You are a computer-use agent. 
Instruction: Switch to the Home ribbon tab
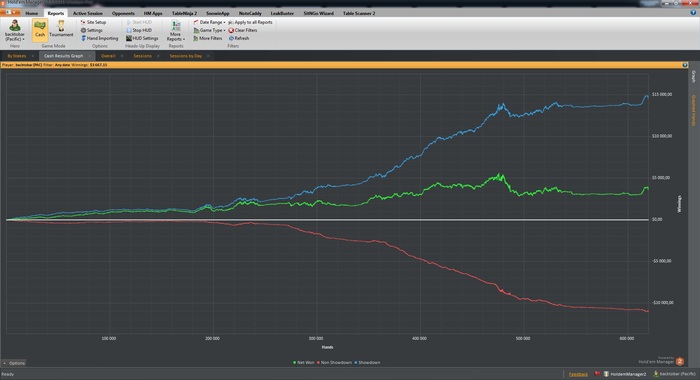click(31, 13)
